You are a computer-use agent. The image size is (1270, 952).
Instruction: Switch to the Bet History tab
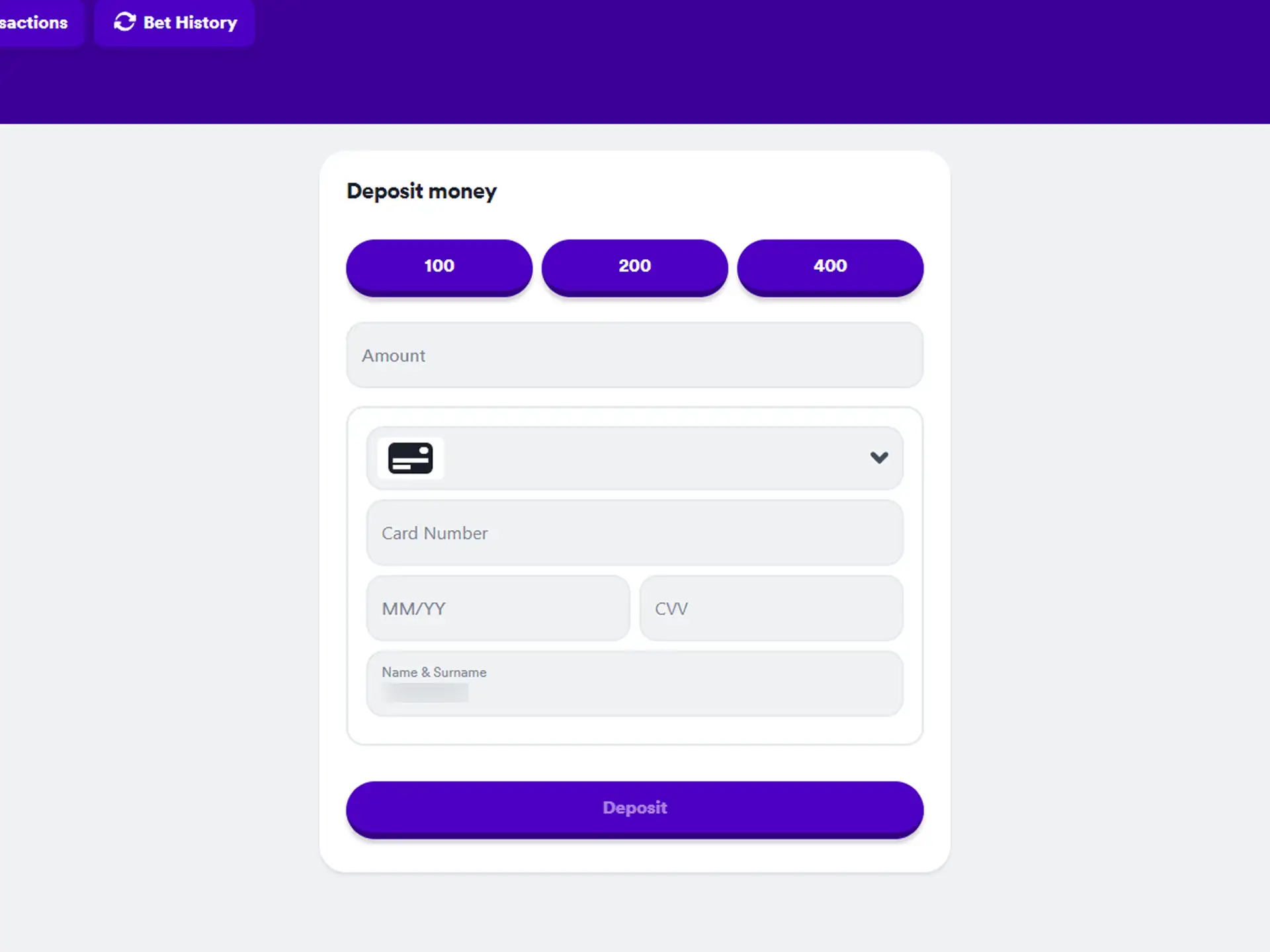point(175,23)
